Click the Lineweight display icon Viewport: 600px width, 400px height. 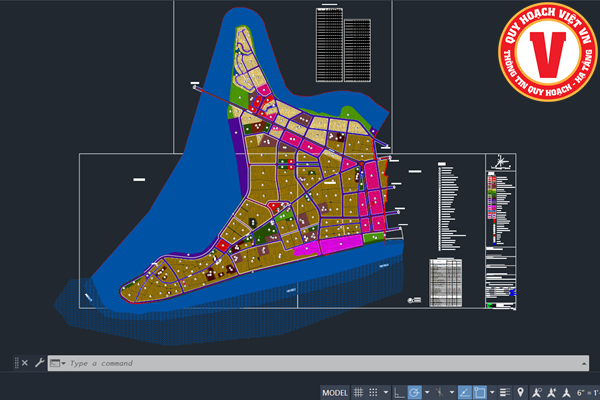click(x=504, y=391)
